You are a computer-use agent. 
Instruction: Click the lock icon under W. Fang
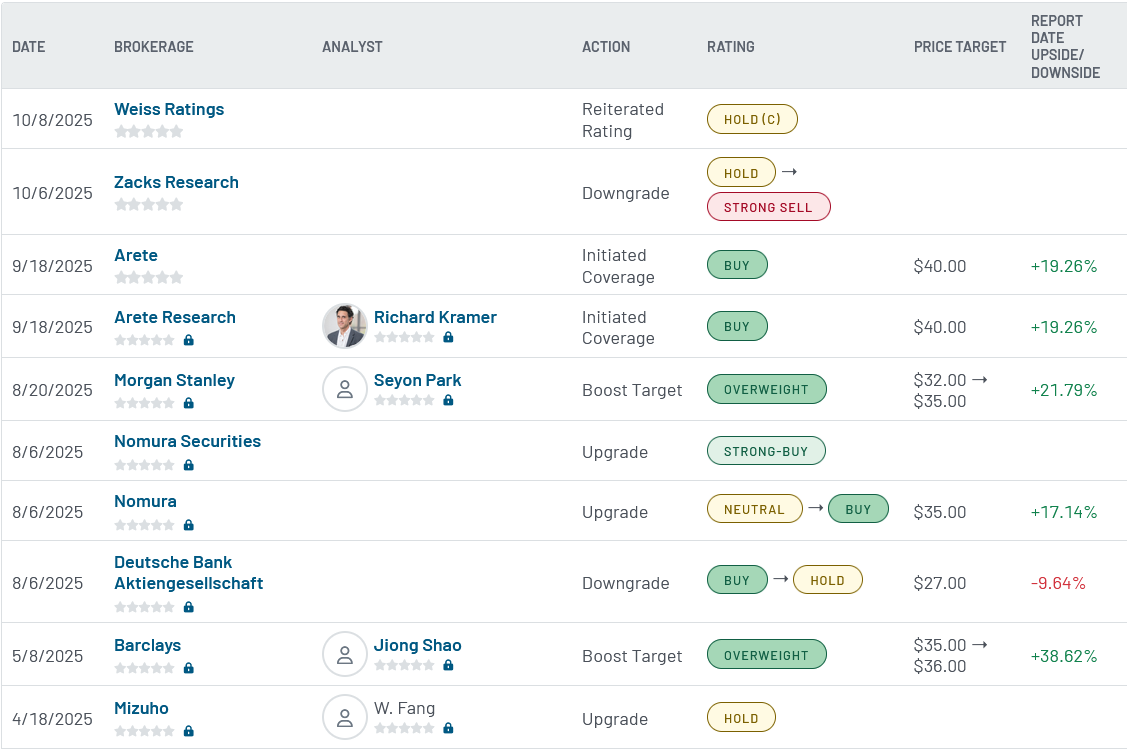click(x=448, y=728)
